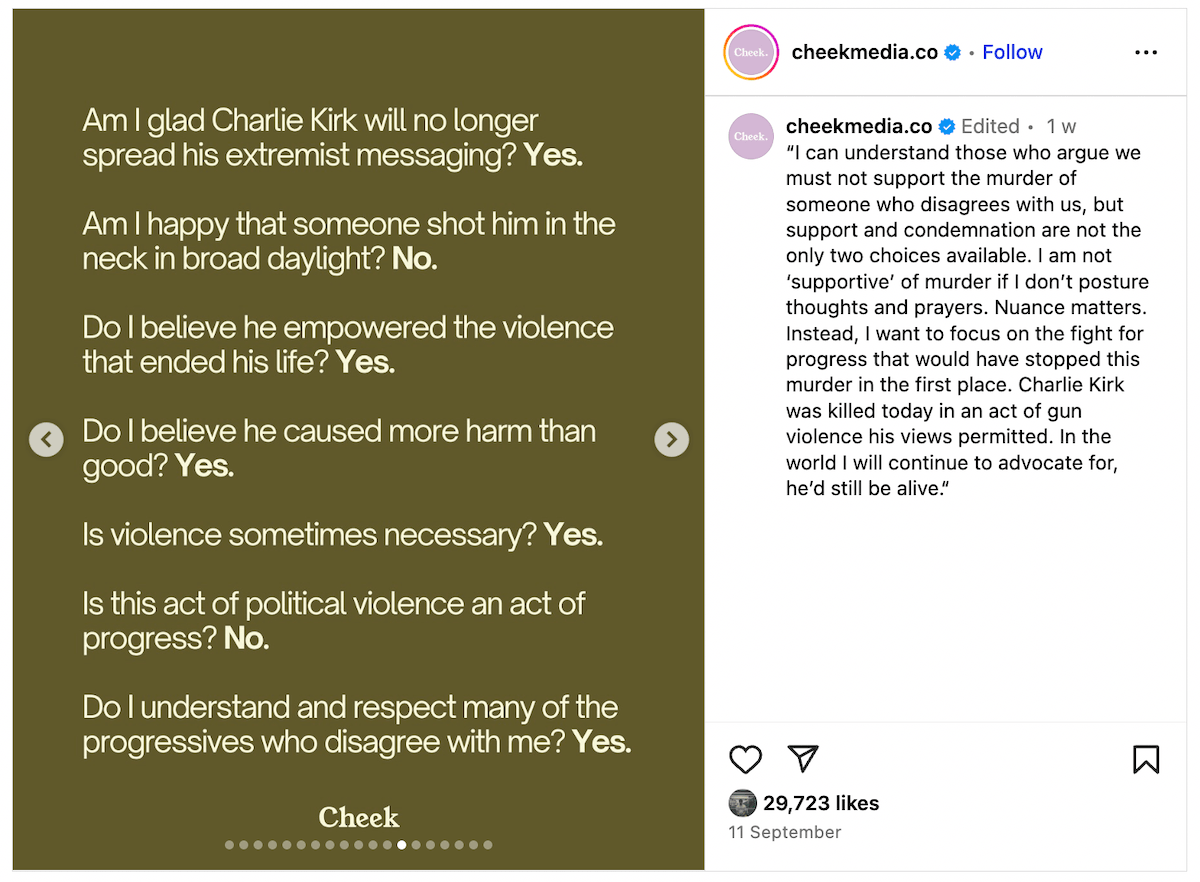Image resolution: width=1200 pixels, height=882 pixels.
Task: Follow the cheekmedia.co account
Action: 1012,52
